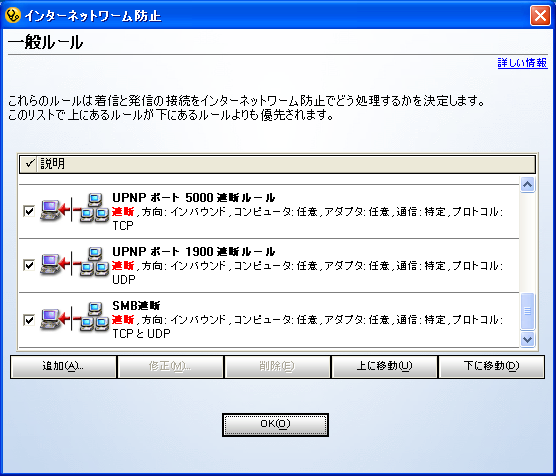The height and width of the screenshot is (476, 556).
Task: Toggle the SMB遮断 rule checkbox
Action: [x=29, y=320]
